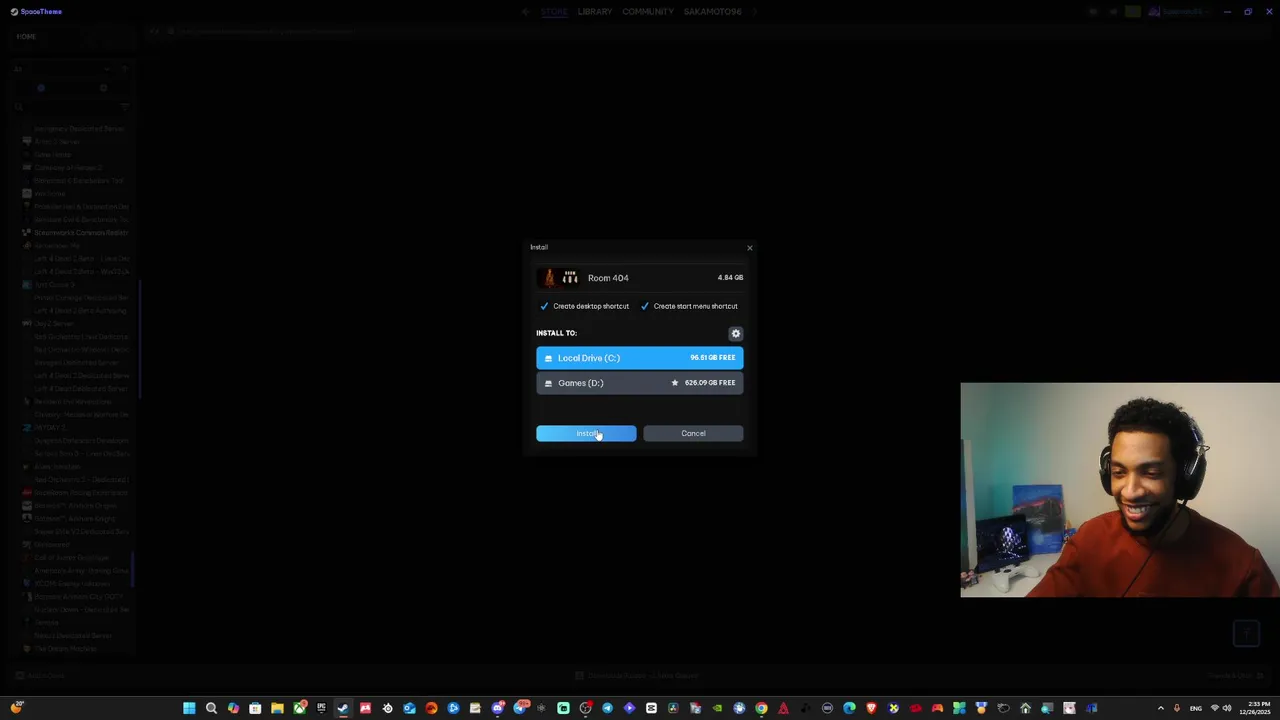Switch the ENG input language indicator

click(x=1196, y=708)
